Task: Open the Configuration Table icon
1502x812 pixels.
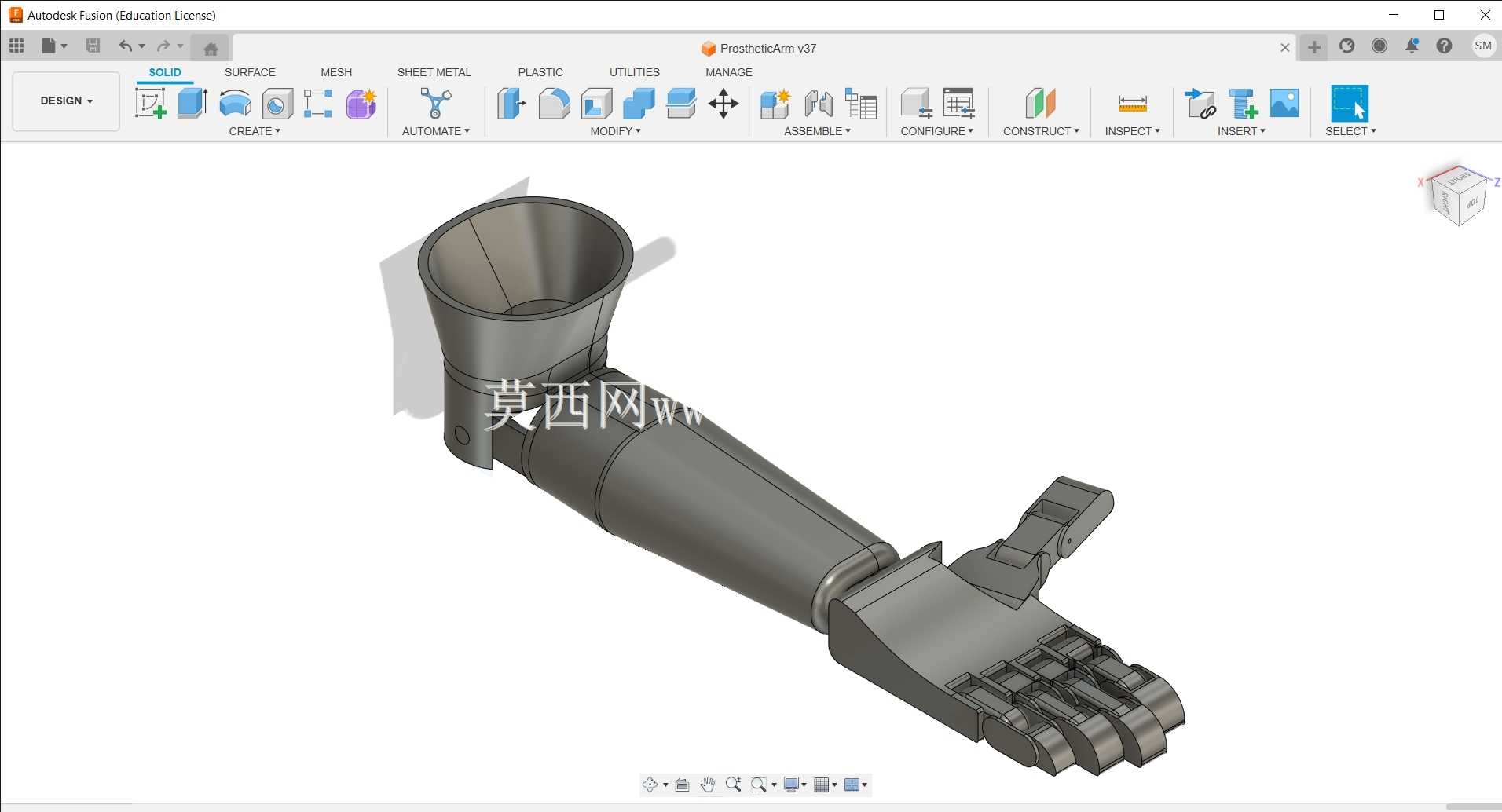Action: (x=959, y=104)
